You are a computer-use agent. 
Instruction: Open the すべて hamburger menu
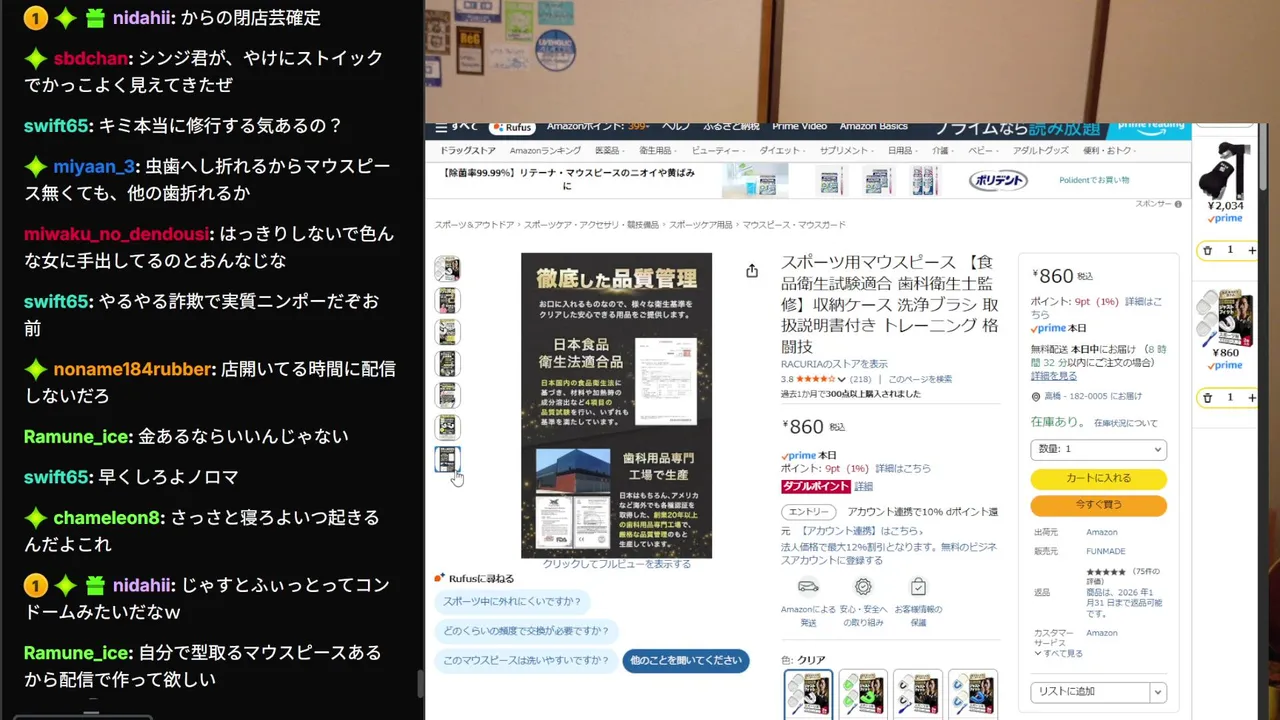[x=456, y=127]
